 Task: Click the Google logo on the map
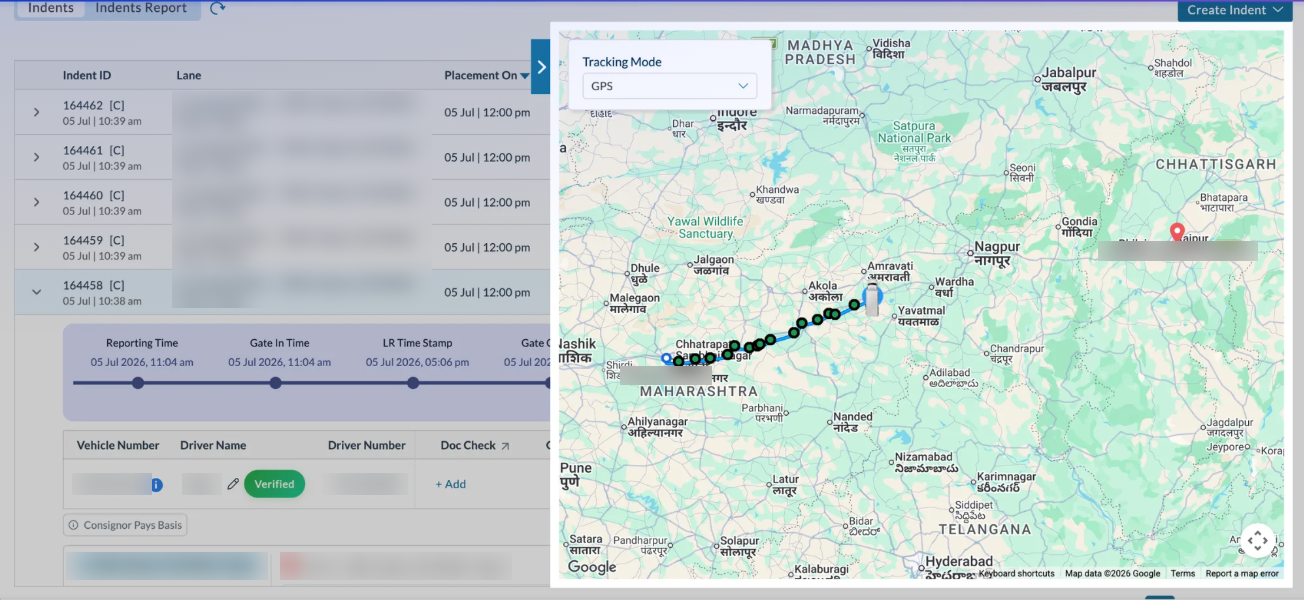[x=592, y=567]
